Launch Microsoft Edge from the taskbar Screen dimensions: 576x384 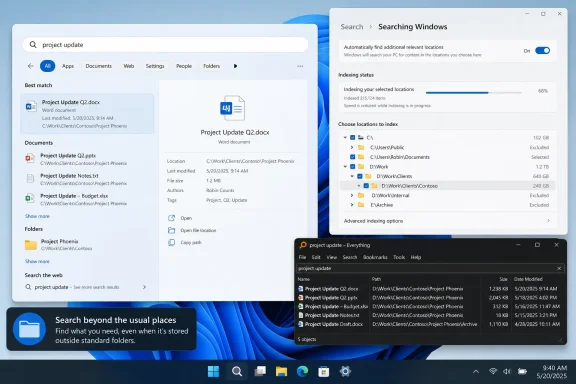tap(302, 372)
